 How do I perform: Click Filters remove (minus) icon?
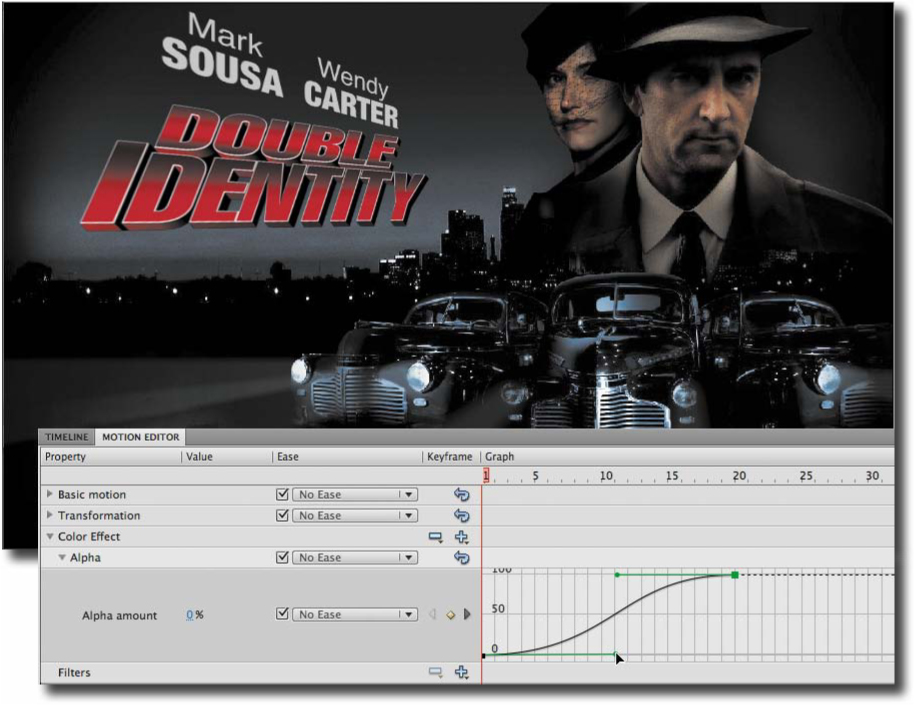point(435,672)
